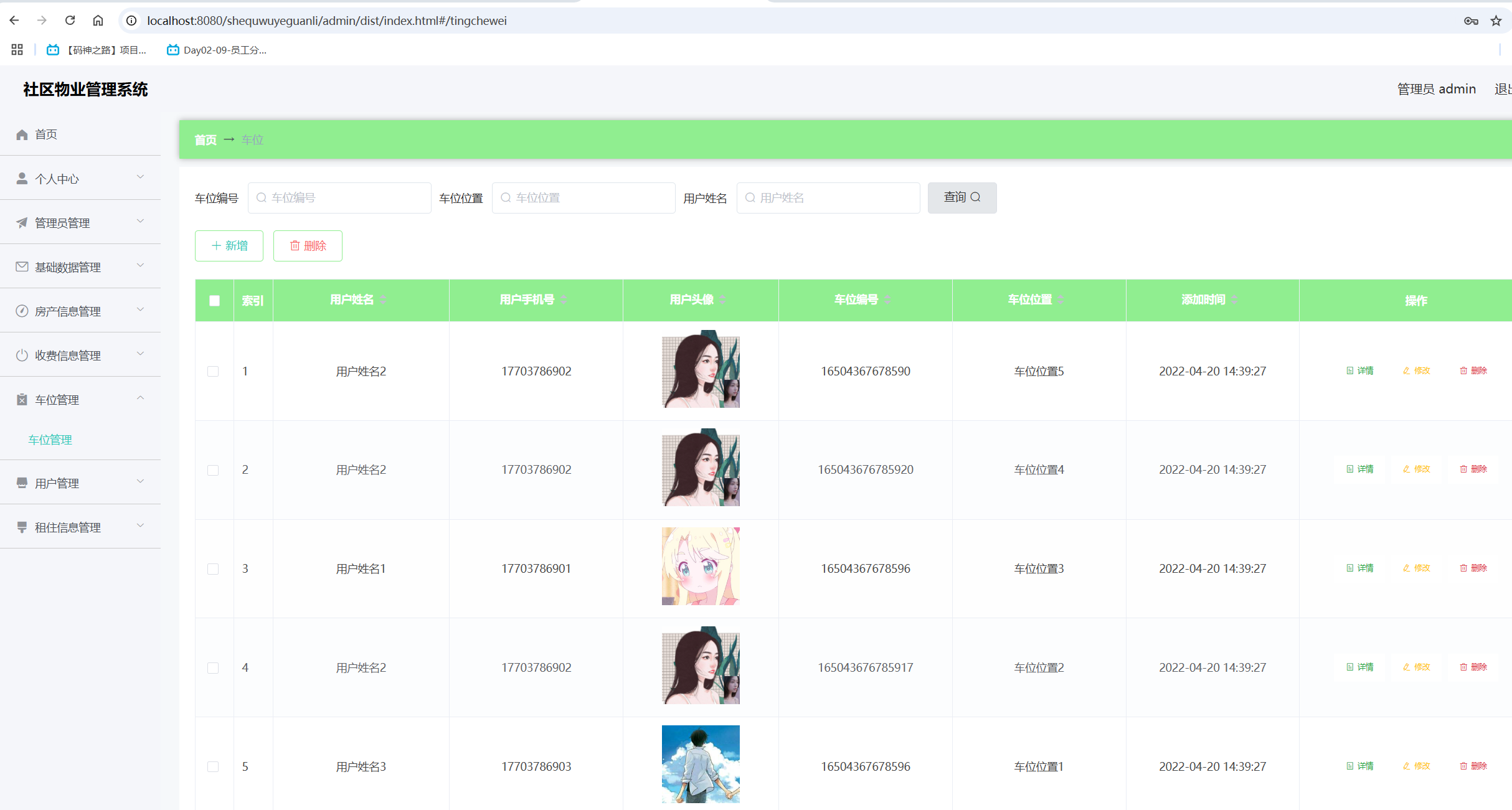Click the 修改 edit icon for row 3
This screenshot has height=810, width=1512.
pyautogui.click(x=1406, y=568)
